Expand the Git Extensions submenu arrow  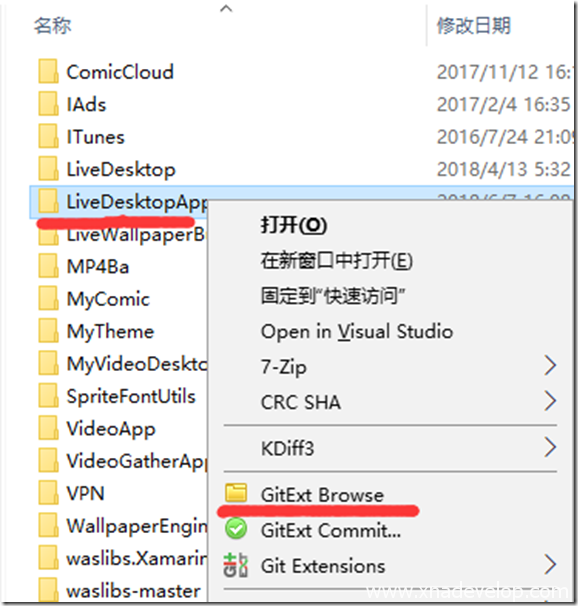point(550,565)
